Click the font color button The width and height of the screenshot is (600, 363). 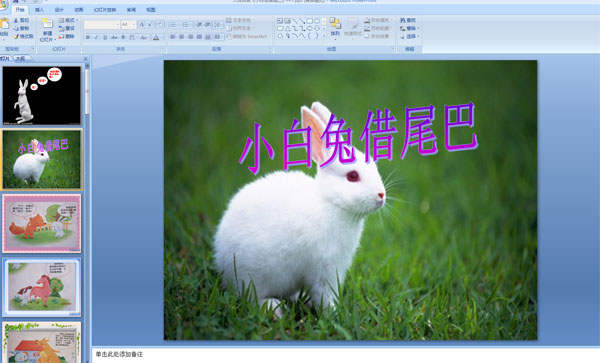coord(156,37)
